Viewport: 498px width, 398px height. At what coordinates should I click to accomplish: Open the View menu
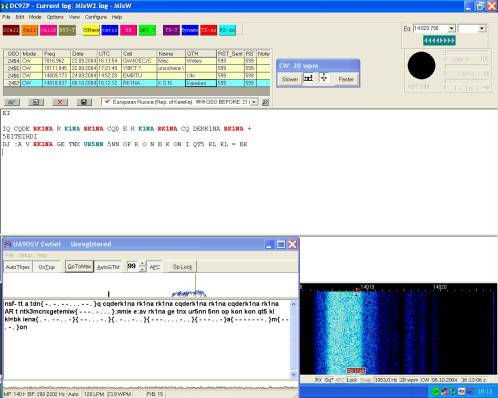click(74, 17)
